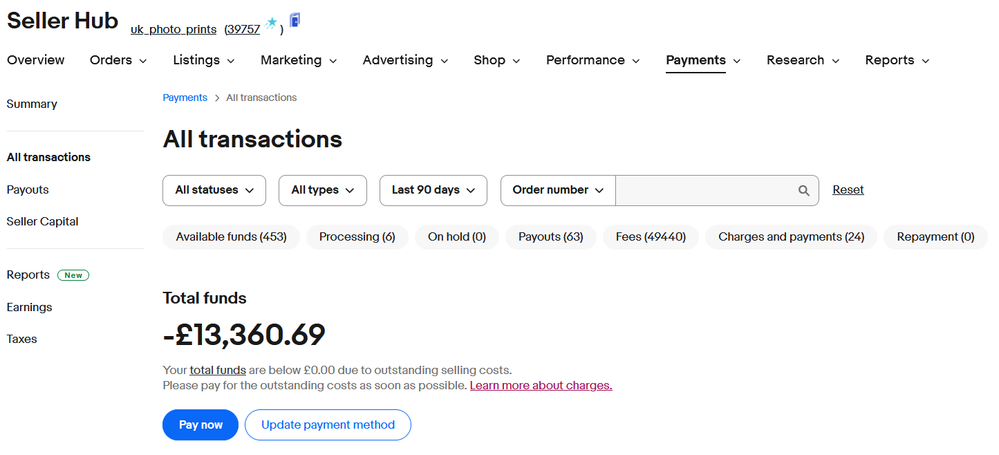Open the Last 90 days dropdown
Image resolution: width=999 pixels, height=455 pixels.
tap(433, 191)
